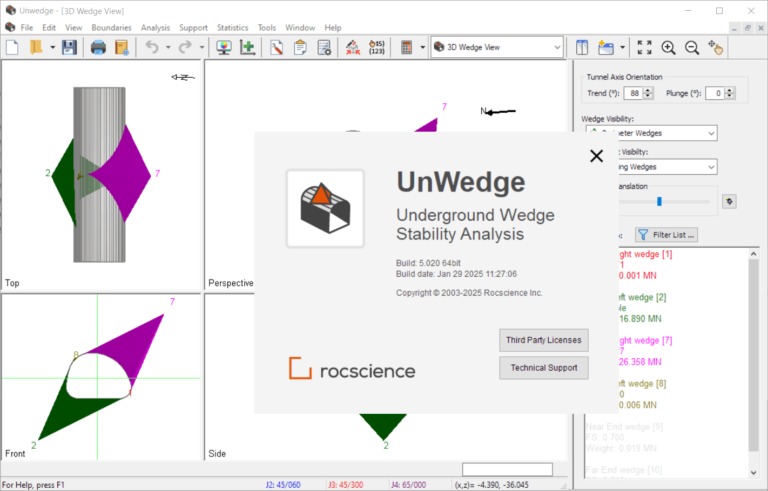Open the Input Data pencil-page icon

(276, 48)
